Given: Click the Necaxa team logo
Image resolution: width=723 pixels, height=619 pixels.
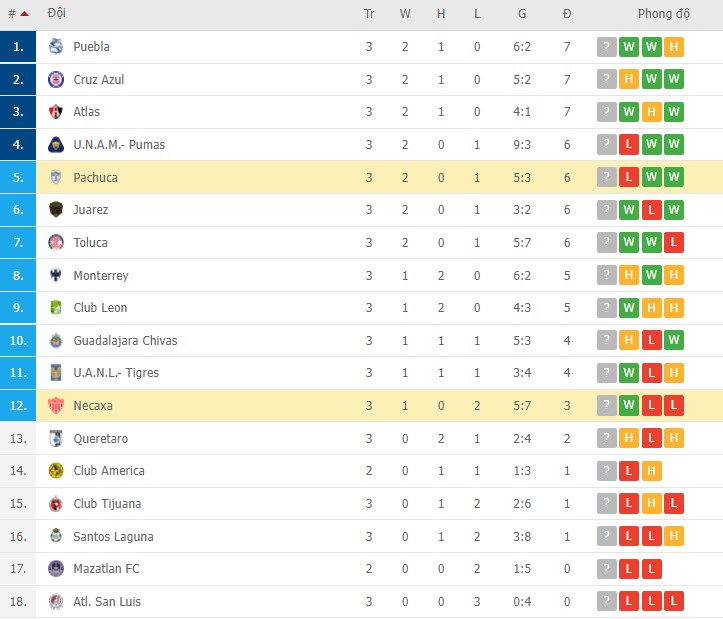Looking at the screenshot, I should (56, 406).
